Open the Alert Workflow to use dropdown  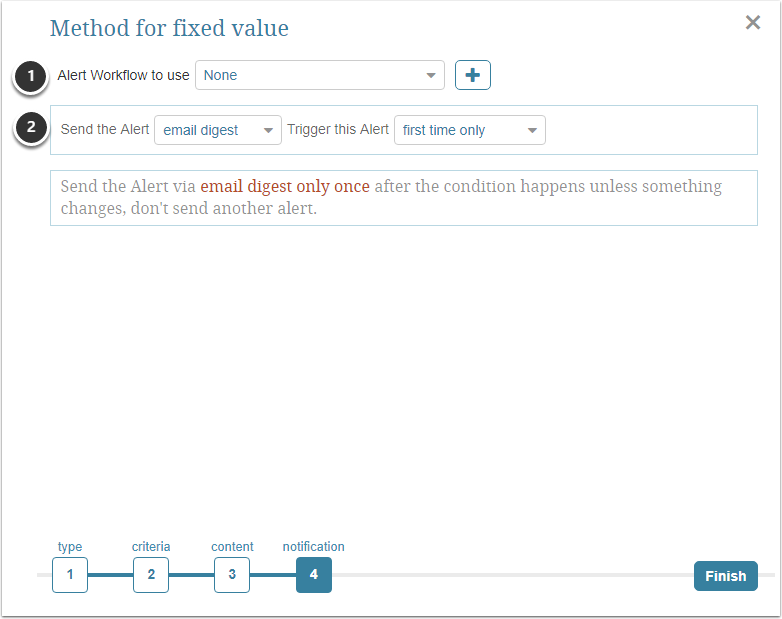(320, 75)
